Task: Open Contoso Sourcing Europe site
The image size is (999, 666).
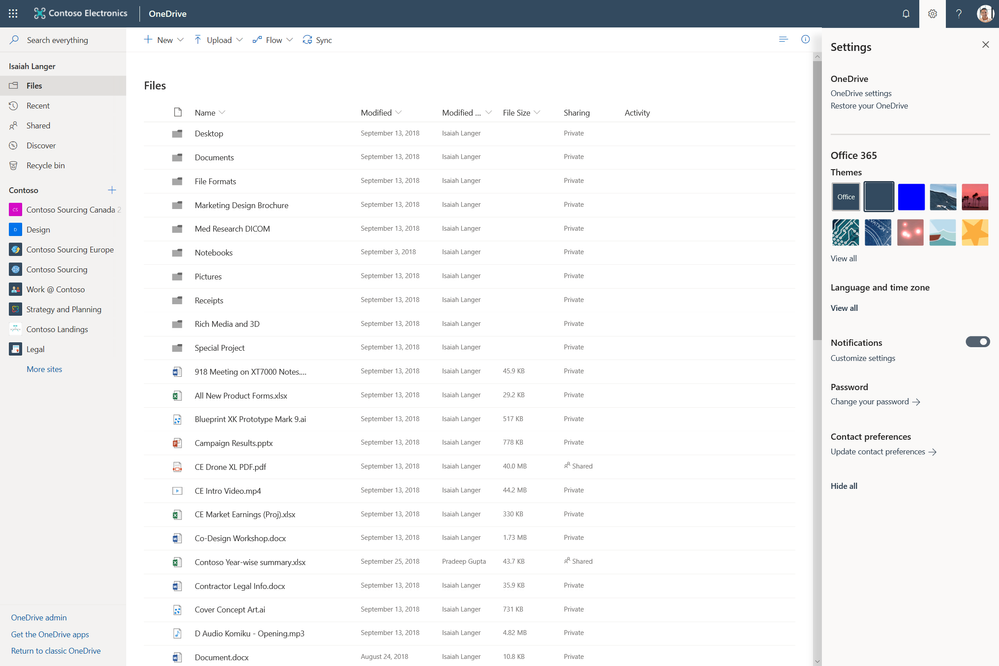Action: [x=63, y=249]
